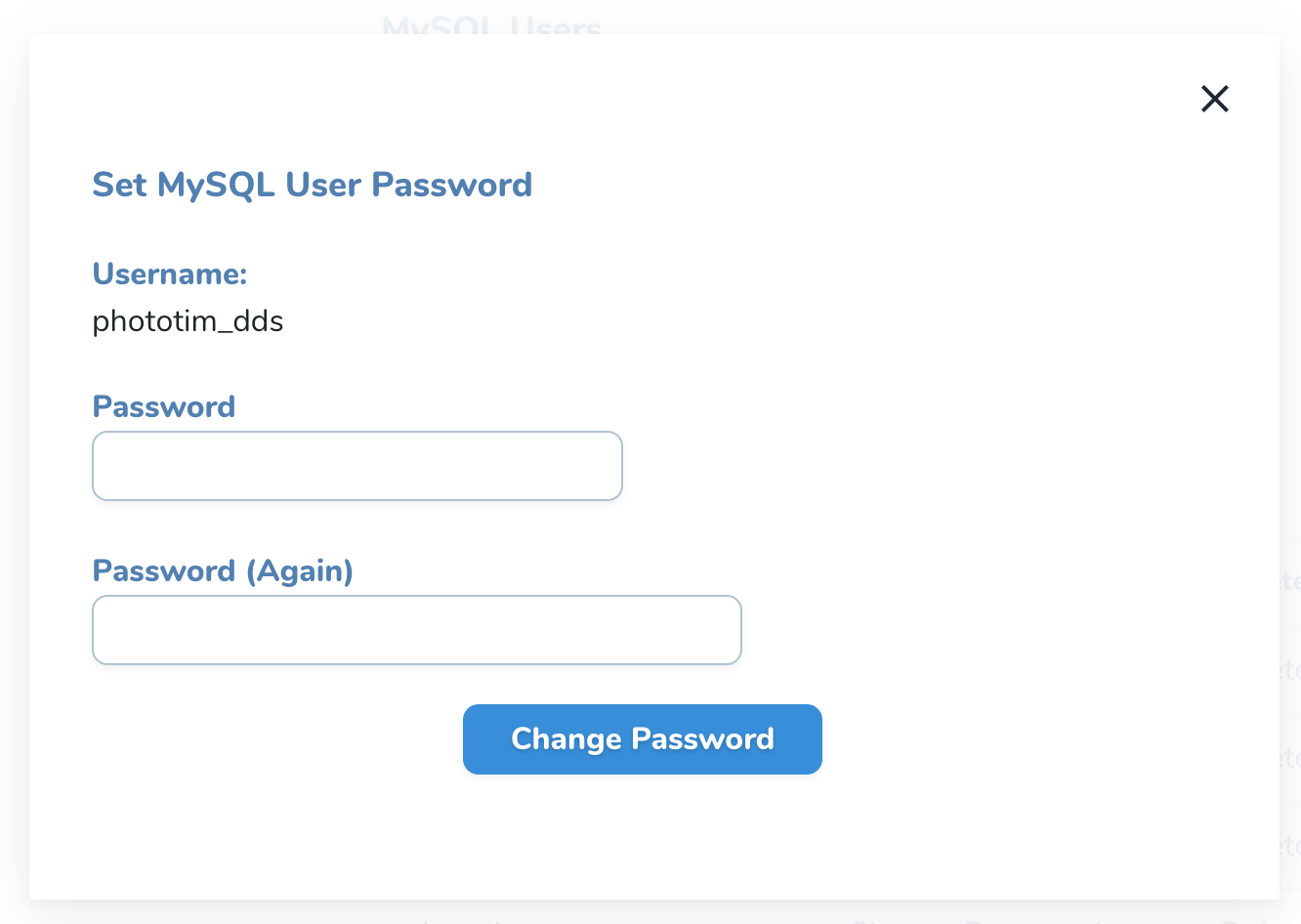This screenshot has height=924, width=1301.
Task: Select the phototim_dds username text
Action: [x=188, y=321]
